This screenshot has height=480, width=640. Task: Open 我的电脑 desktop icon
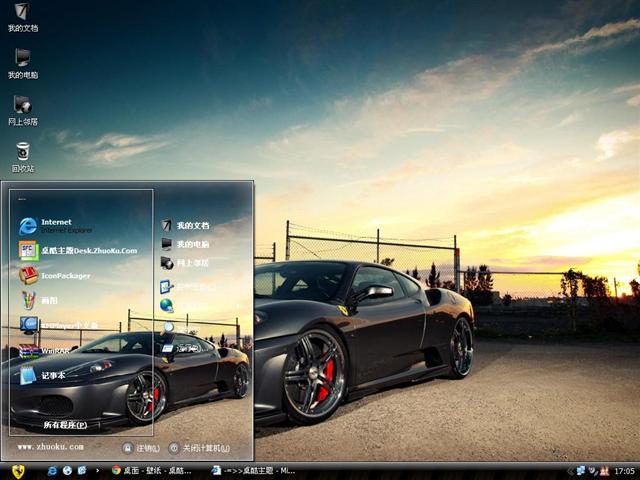point(22,62)
